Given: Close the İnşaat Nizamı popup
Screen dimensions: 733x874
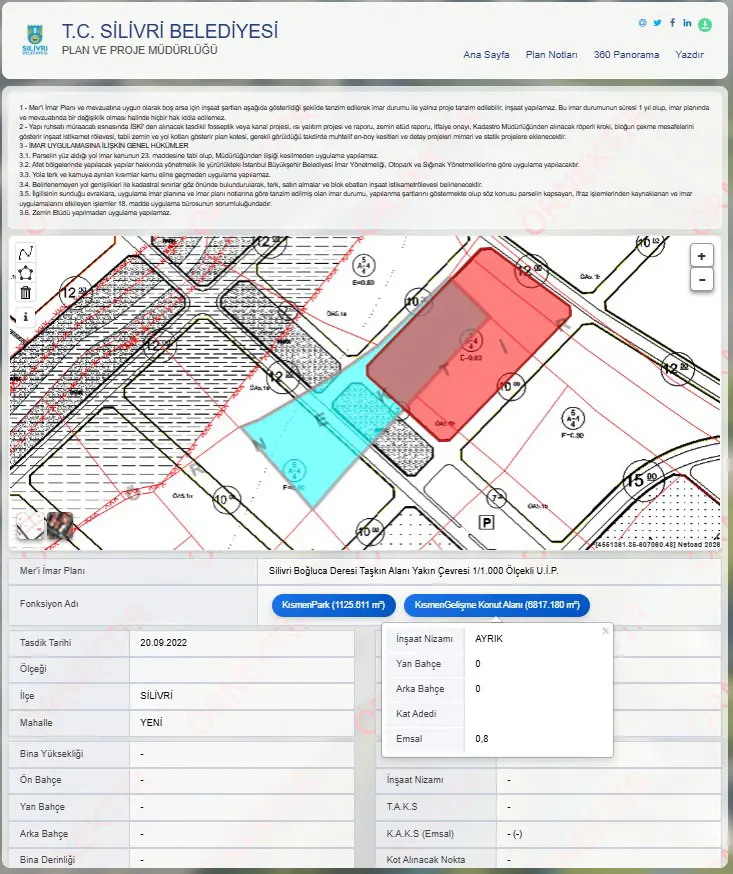Looking at the screenshot, I should pyautogui.click(x=605, y=630).
